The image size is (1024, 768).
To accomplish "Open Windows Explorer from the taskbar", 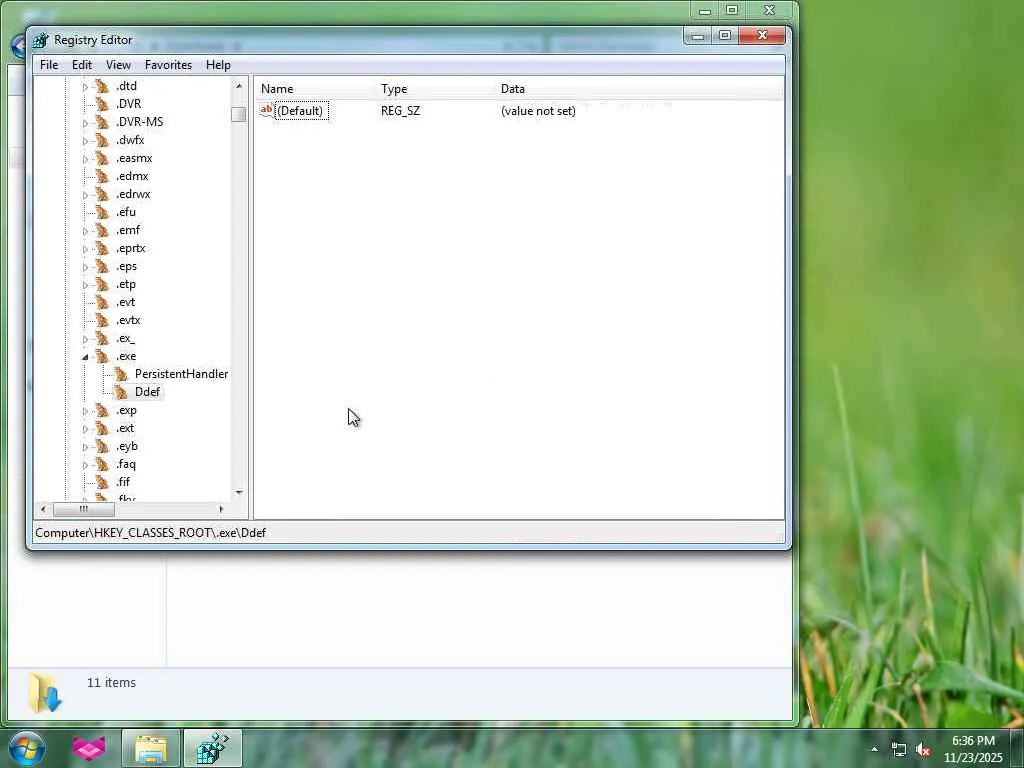I will [151, 748].
